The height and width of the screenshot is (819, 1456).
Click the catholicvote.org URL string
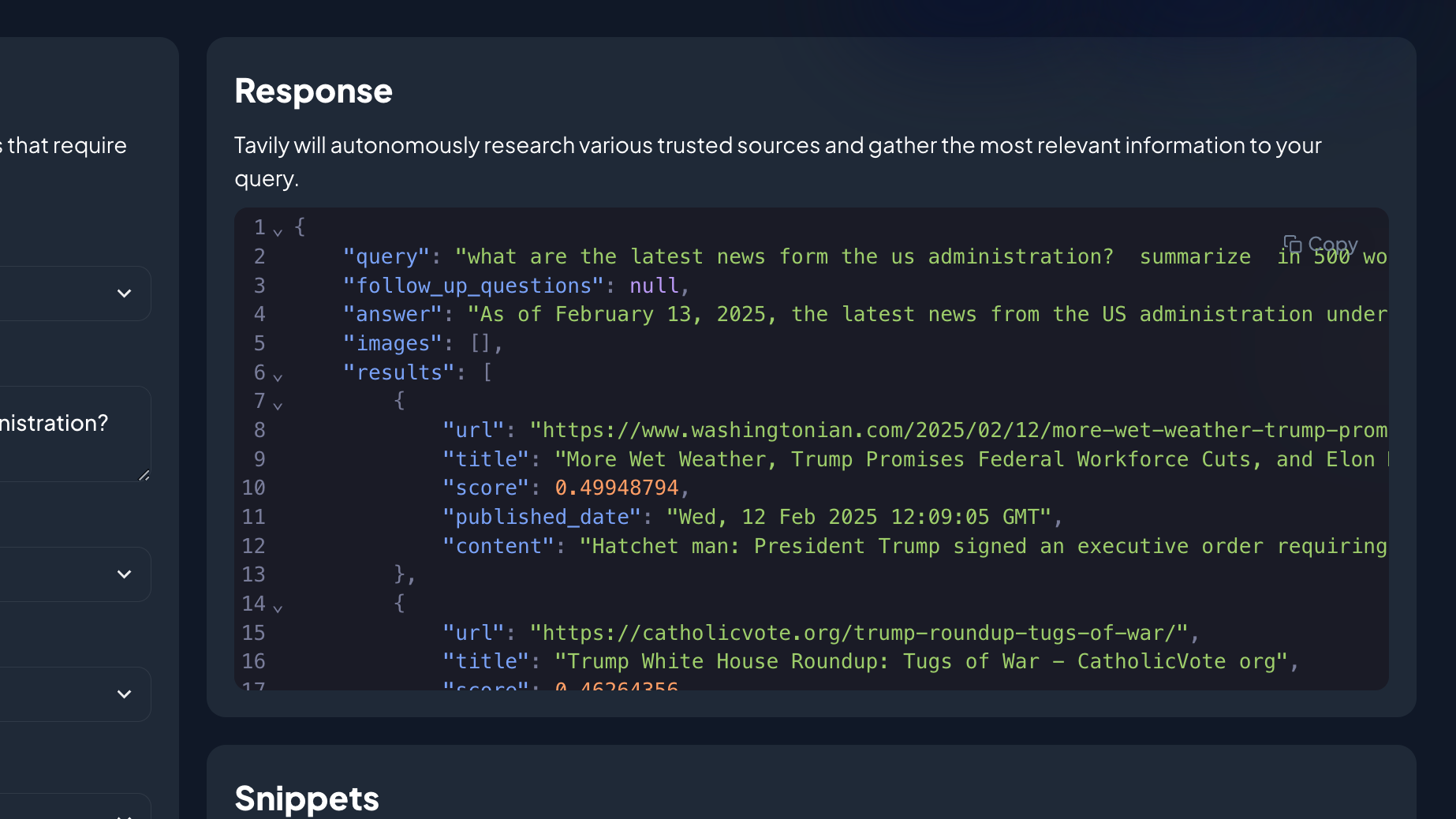click(859, 633)
